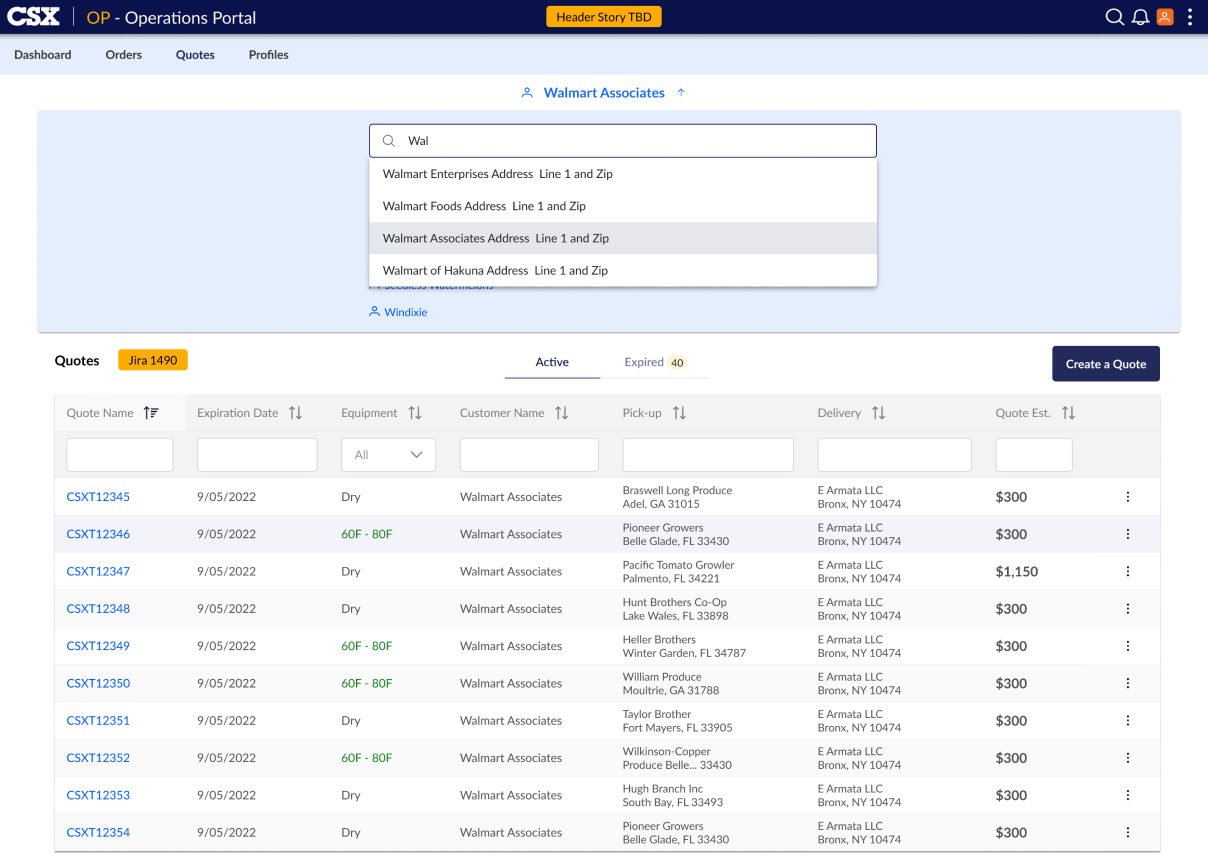Open quote CSXT12354 link
This screenshot has height=868, width=1208.
click(98, 833)
